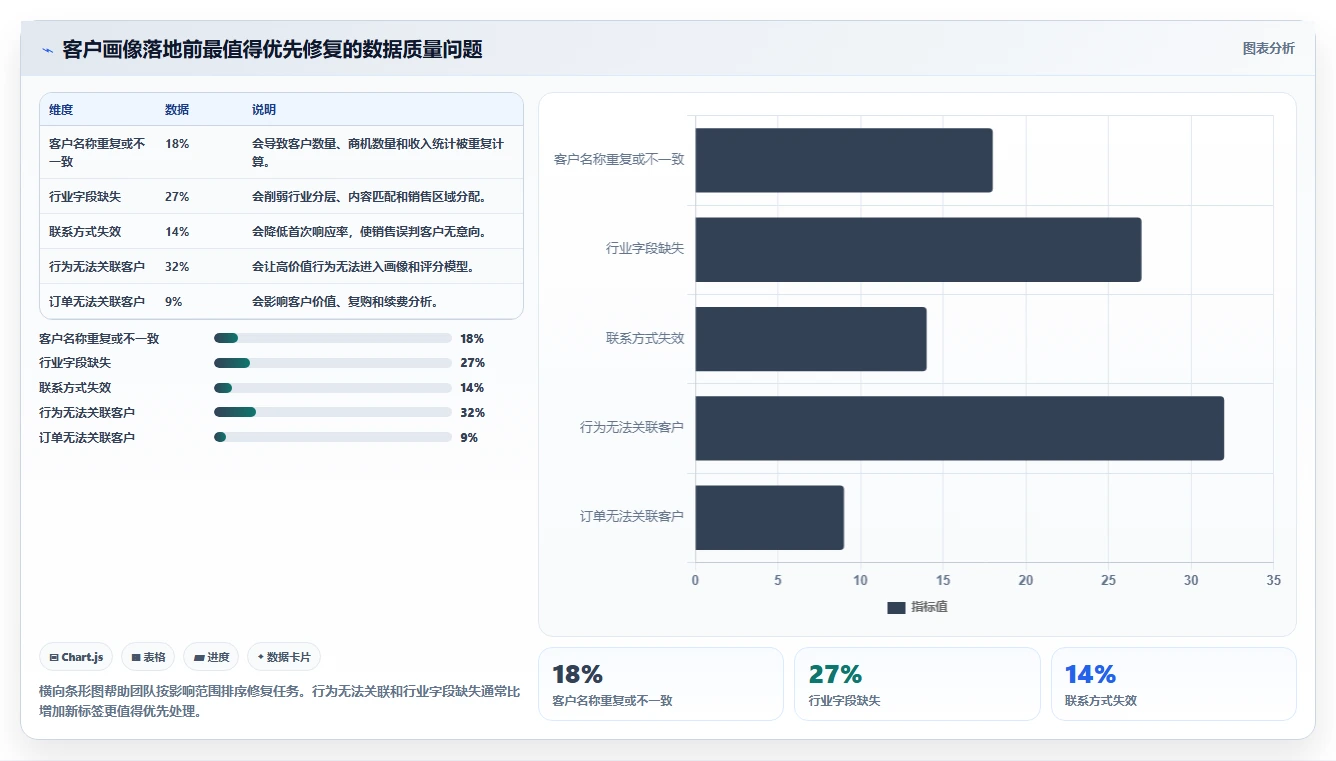
Task: Click the chart bar for 行为无法关联客户
Action: 960,428
